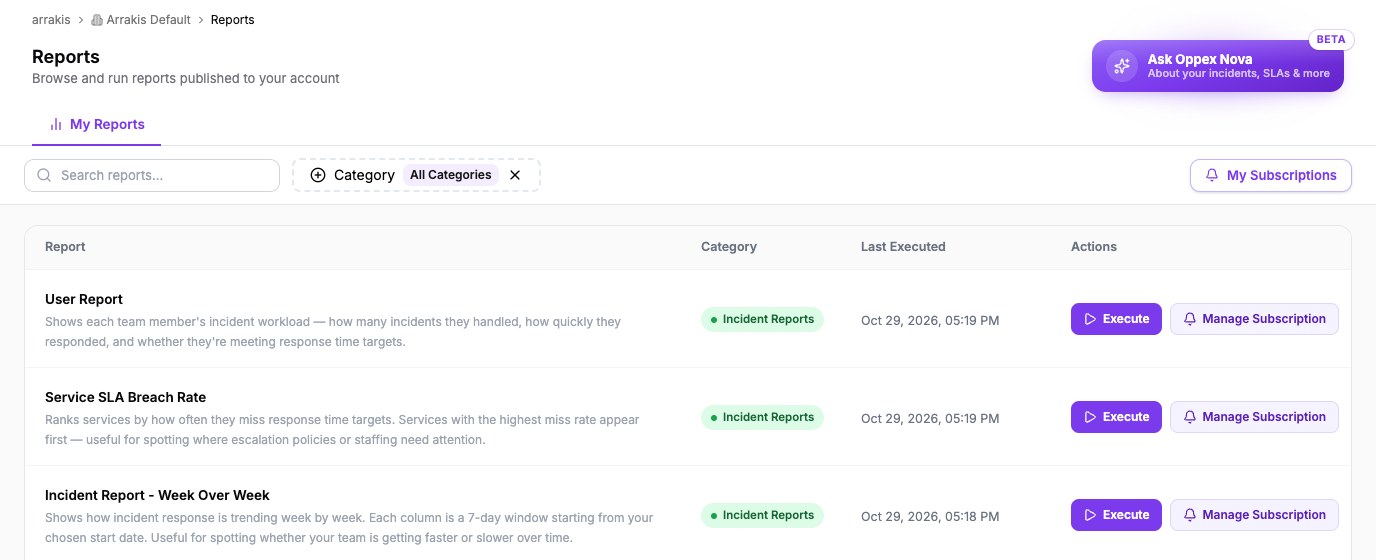1376x560 pixels.
Task: Manage subscription for Incident Report - Week Over Week
Action: point(1254,515)
